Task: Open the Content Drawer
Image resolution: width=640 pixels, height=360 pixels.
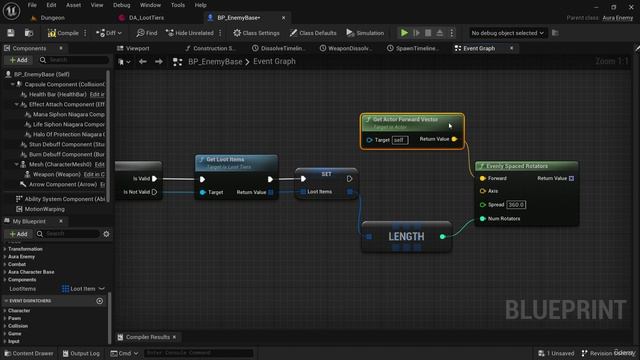Action: coord(29,353)
